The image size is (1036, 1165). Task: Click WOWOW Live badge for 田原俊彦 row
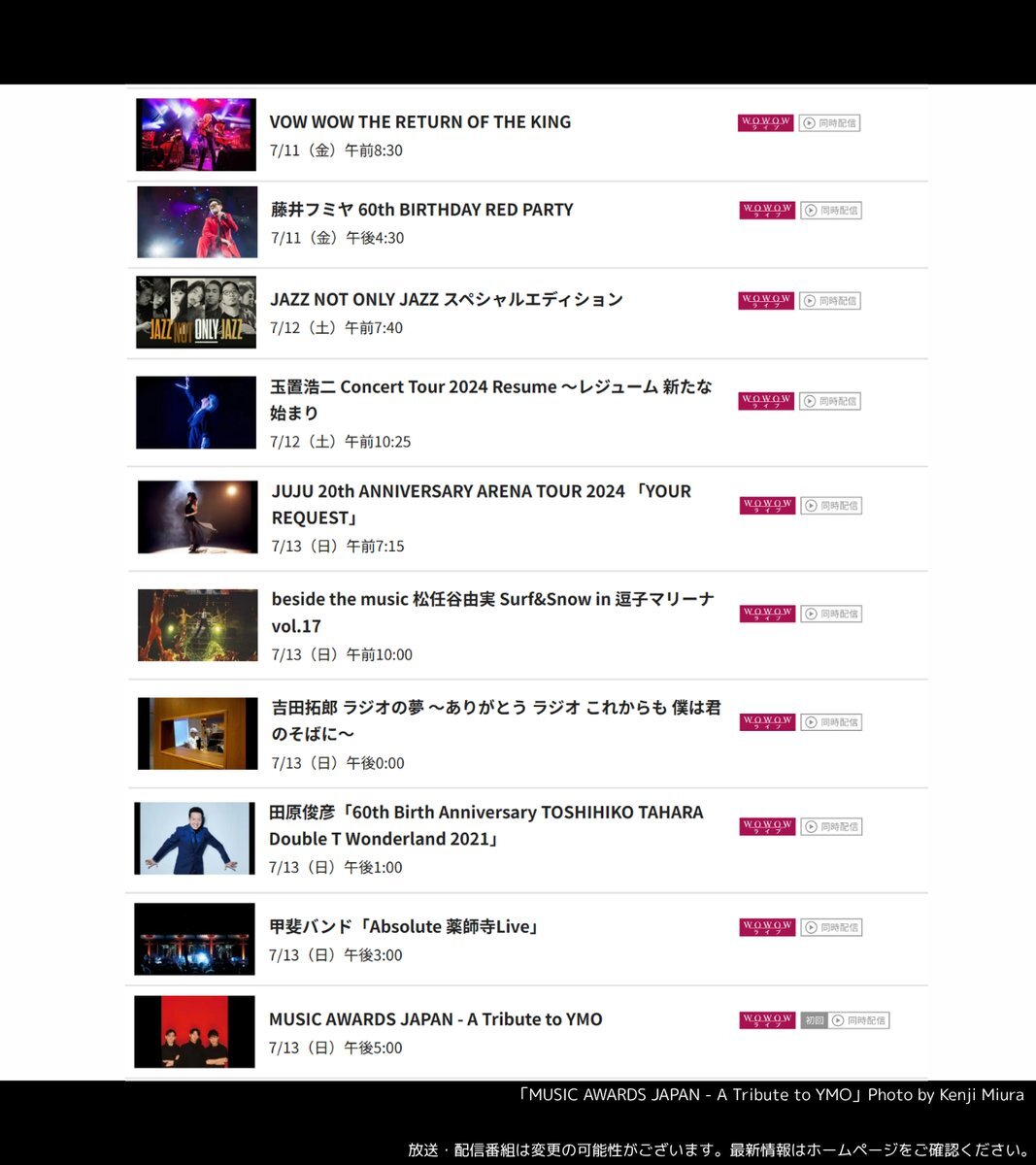(767, 826)
